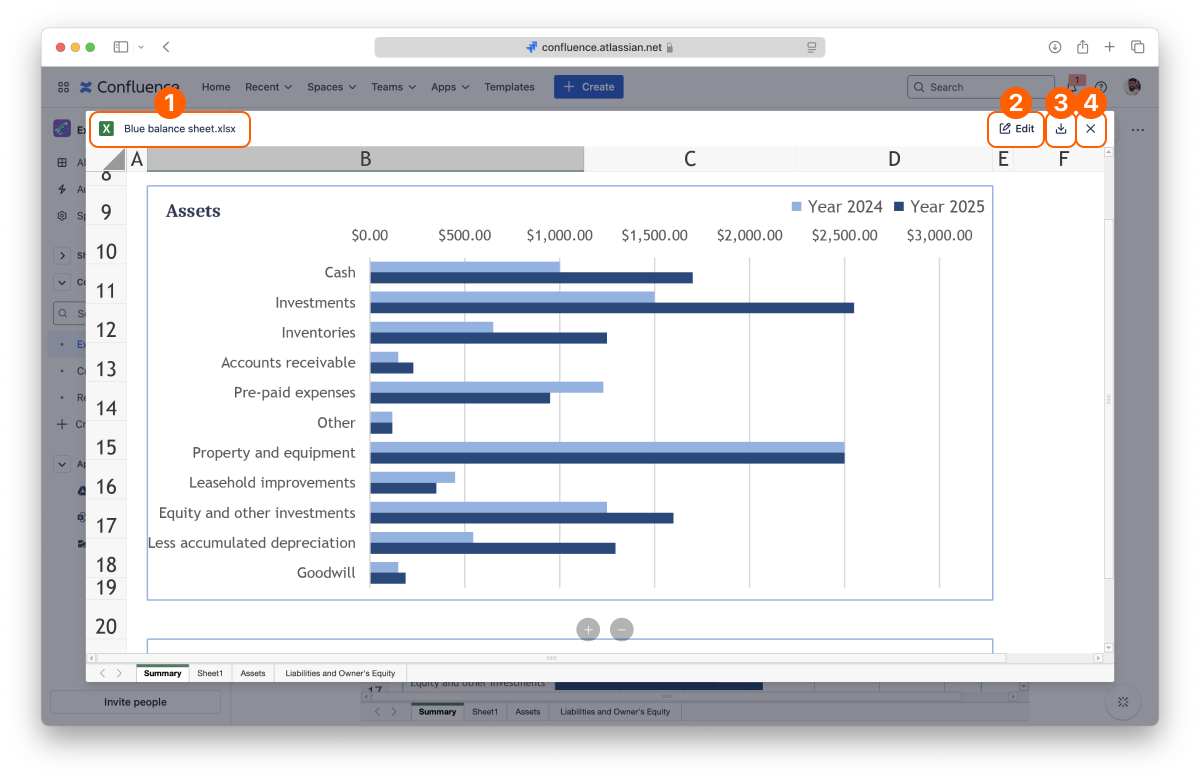This screenshot has width=1200, height=780.
Task: Open Liabilities and Owner's Equity tab in preview
Action: [340, 673]
